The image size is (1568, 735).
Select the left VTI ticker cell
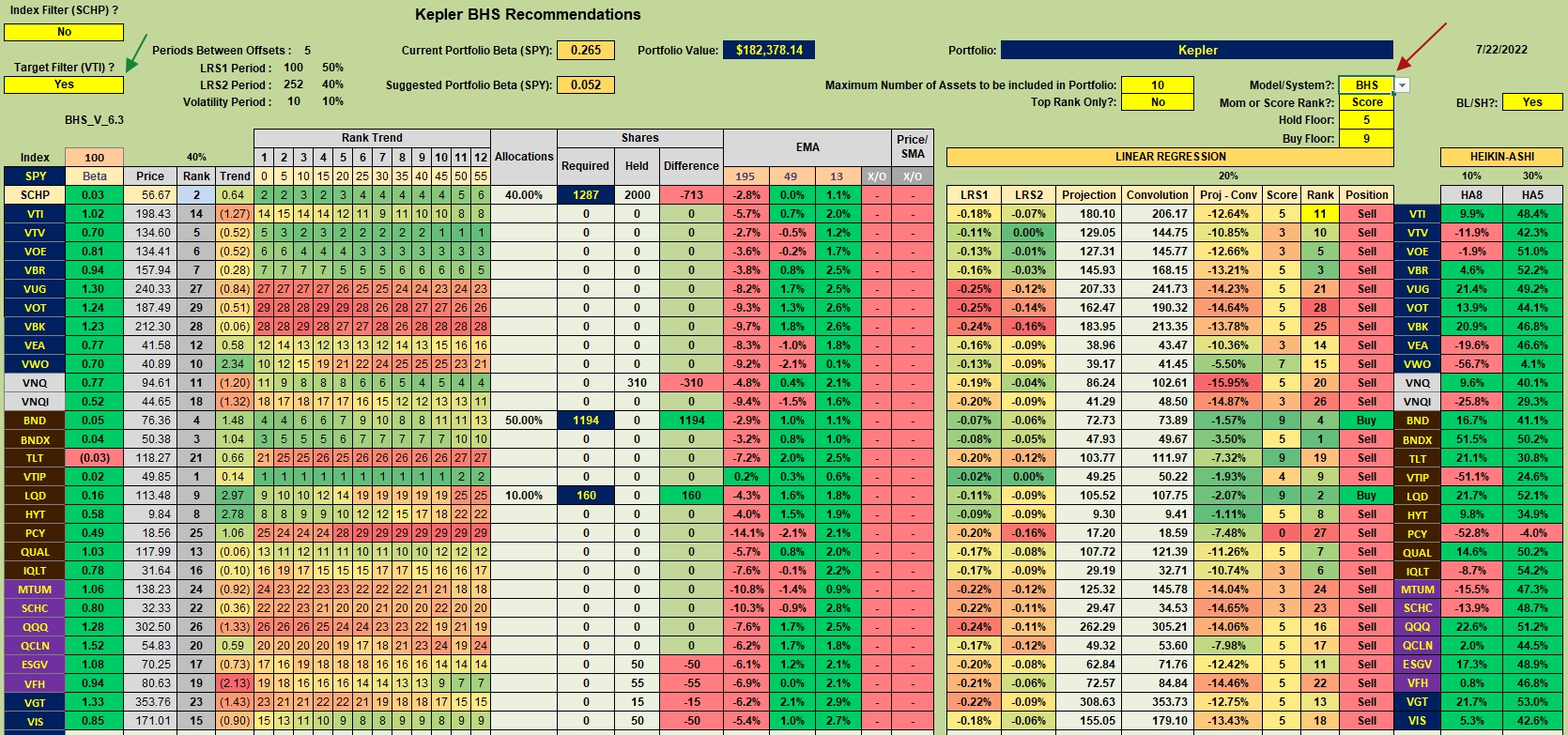pos(35,214)
